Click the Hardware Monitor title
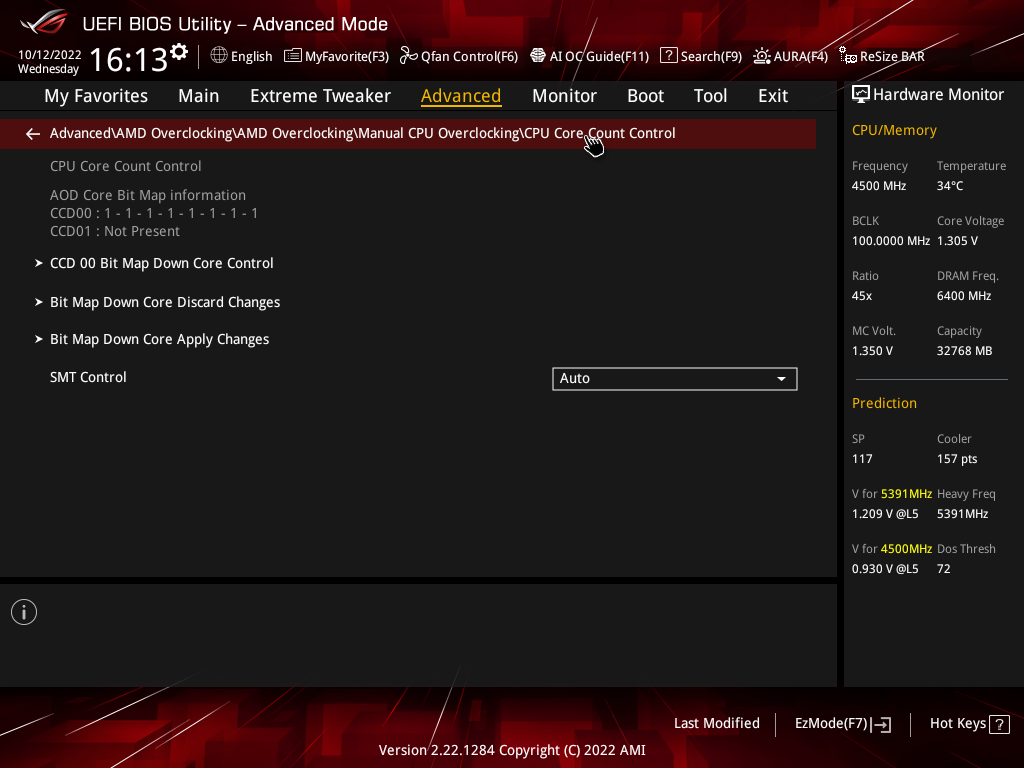Screen dimensions: 1024x768 (938, 95)
